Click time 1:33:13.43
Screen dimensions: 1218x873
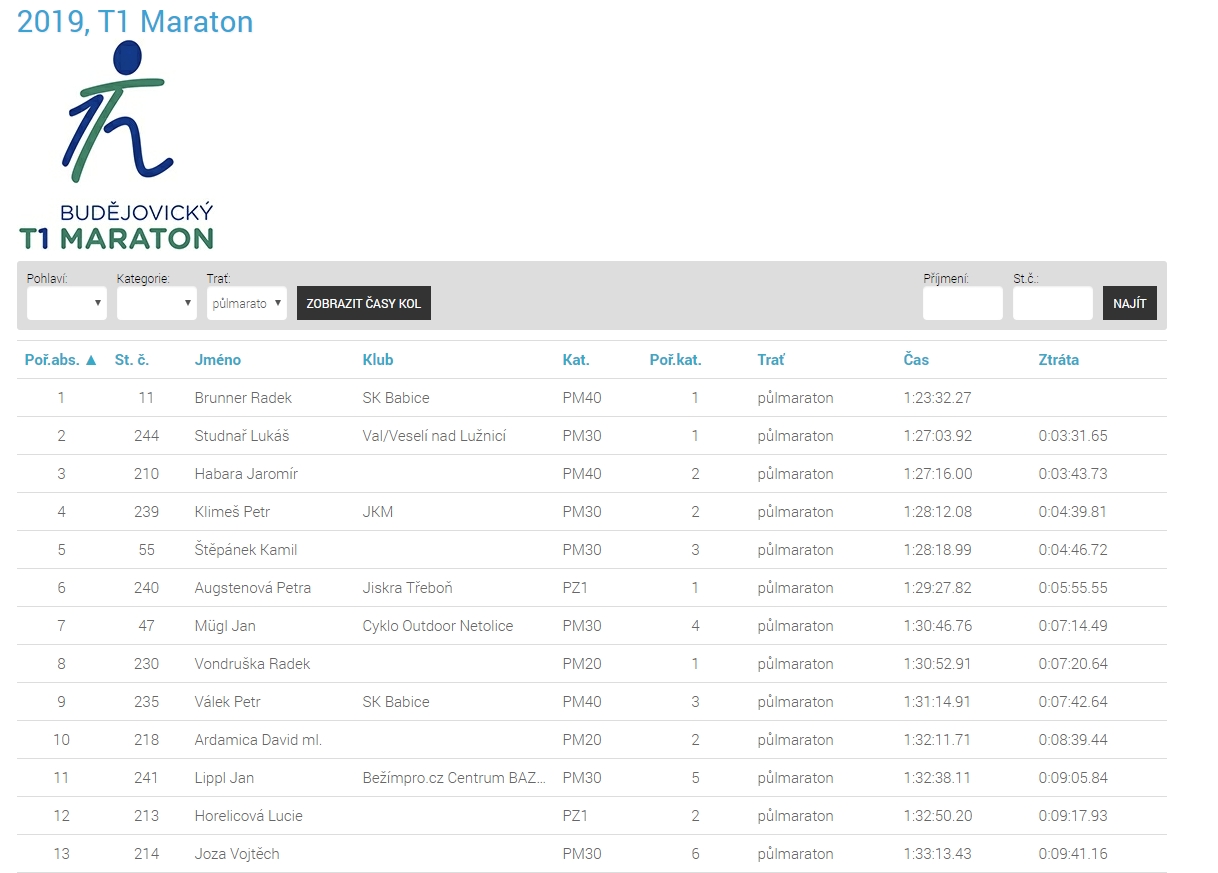(937, 854)
